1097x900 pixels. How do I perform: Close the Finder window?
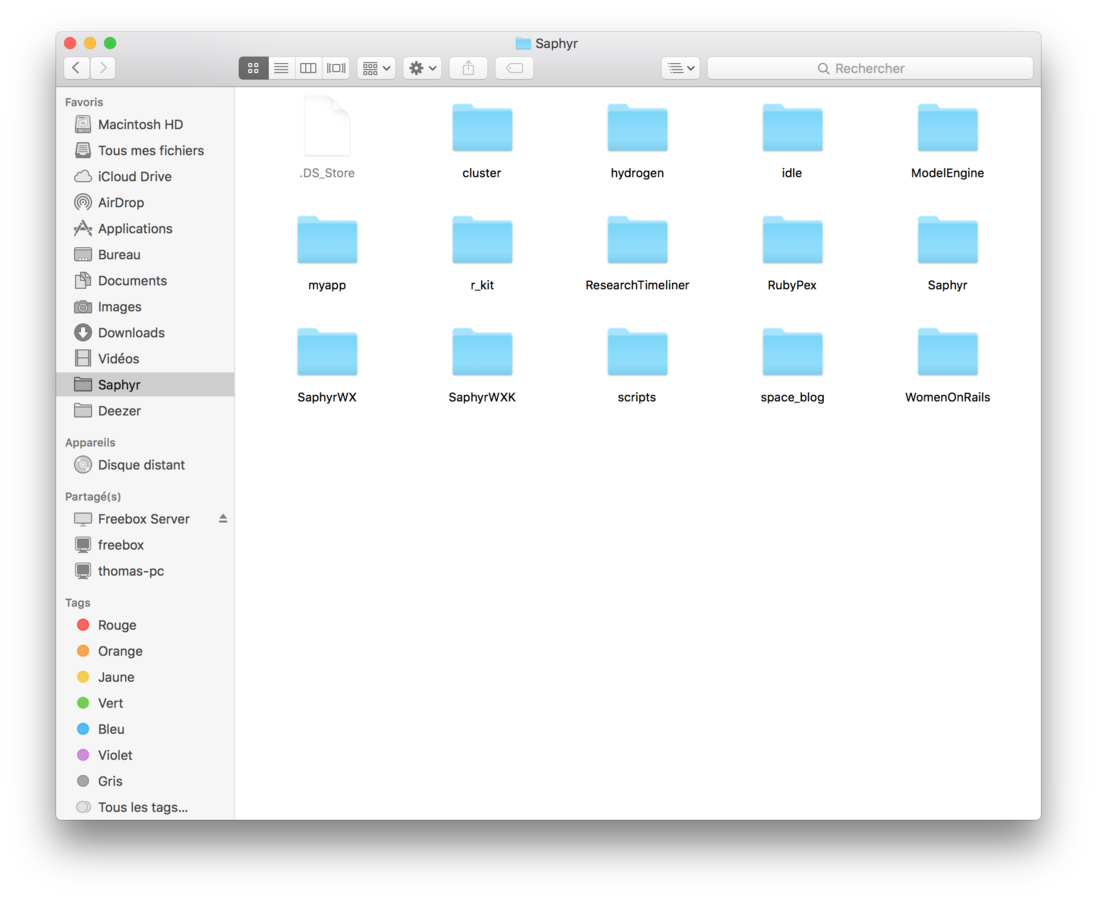tap(70, 43)
